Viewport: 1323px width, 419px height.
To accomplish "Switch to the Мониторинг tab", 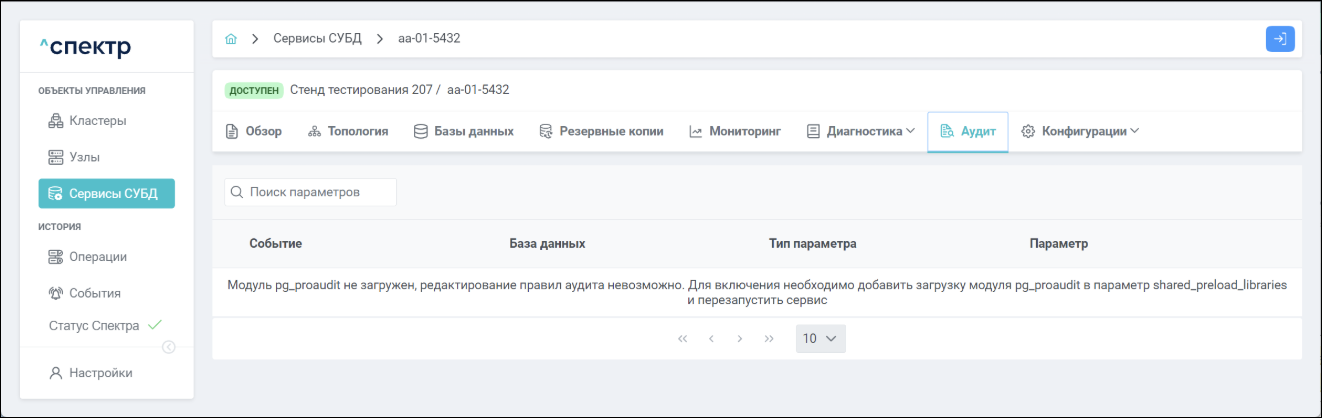I will coord(735,131).
